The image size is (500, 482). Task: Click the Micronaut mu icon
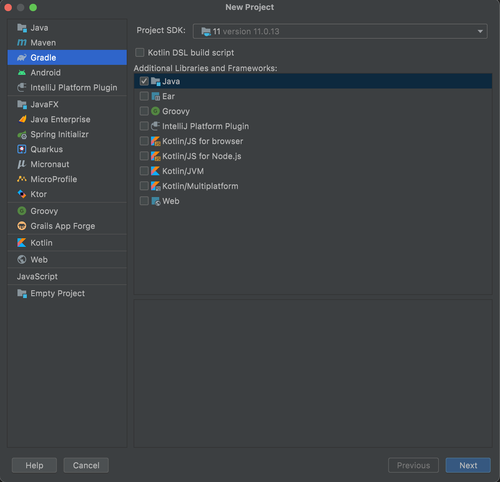pyautogui.click(x=21, y=164)
